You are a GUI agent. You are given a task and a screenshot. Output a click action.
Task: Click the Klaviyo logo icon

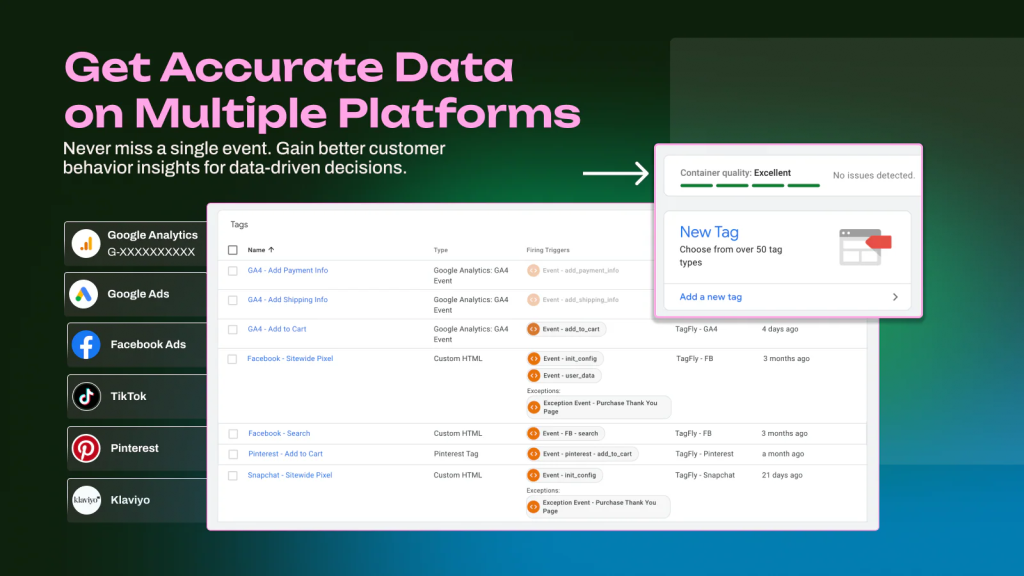click(x=86, y=500)
